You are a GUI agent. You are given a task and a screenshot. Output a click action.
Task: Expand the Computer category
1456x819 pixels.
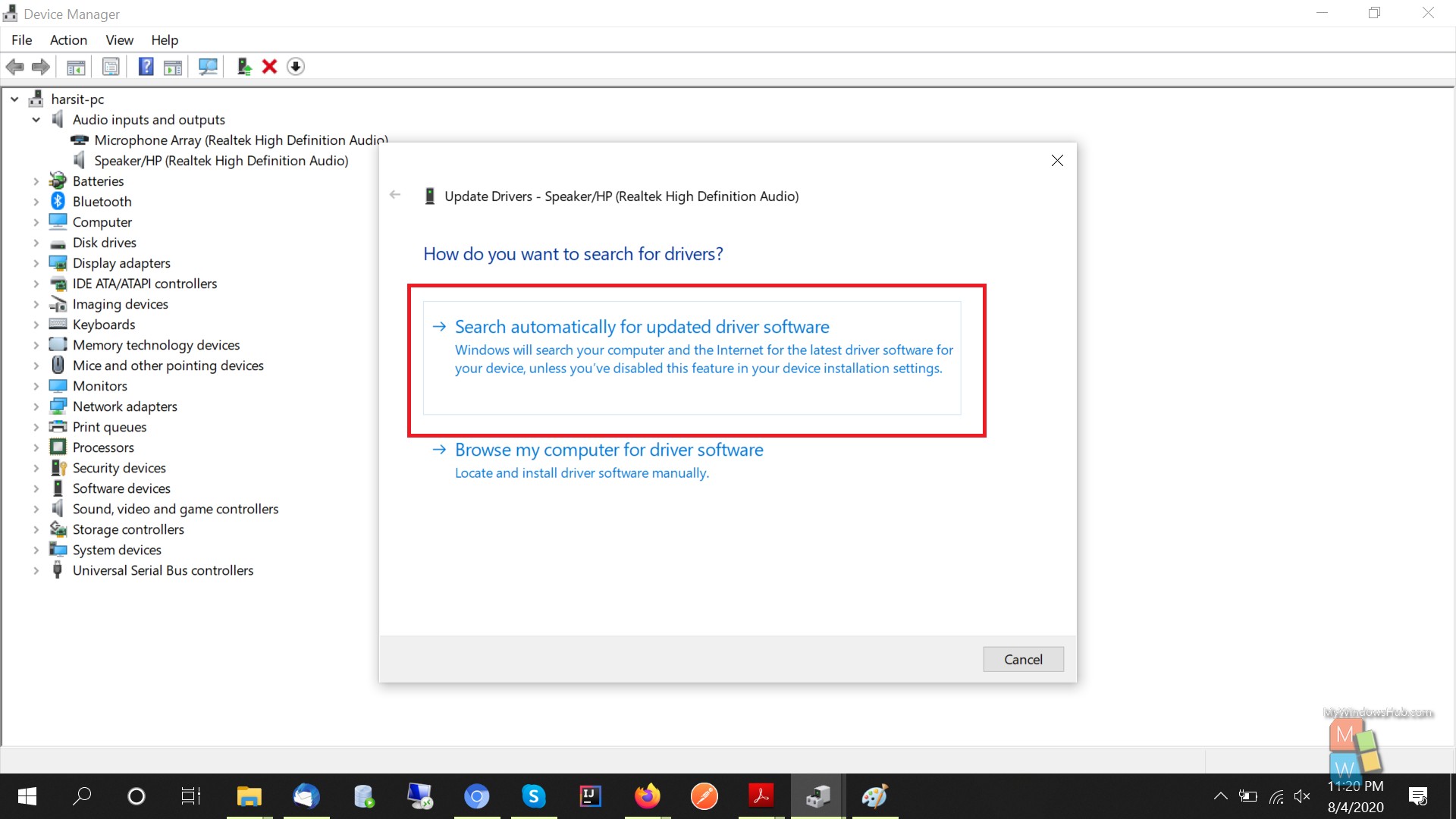point(36,222)
